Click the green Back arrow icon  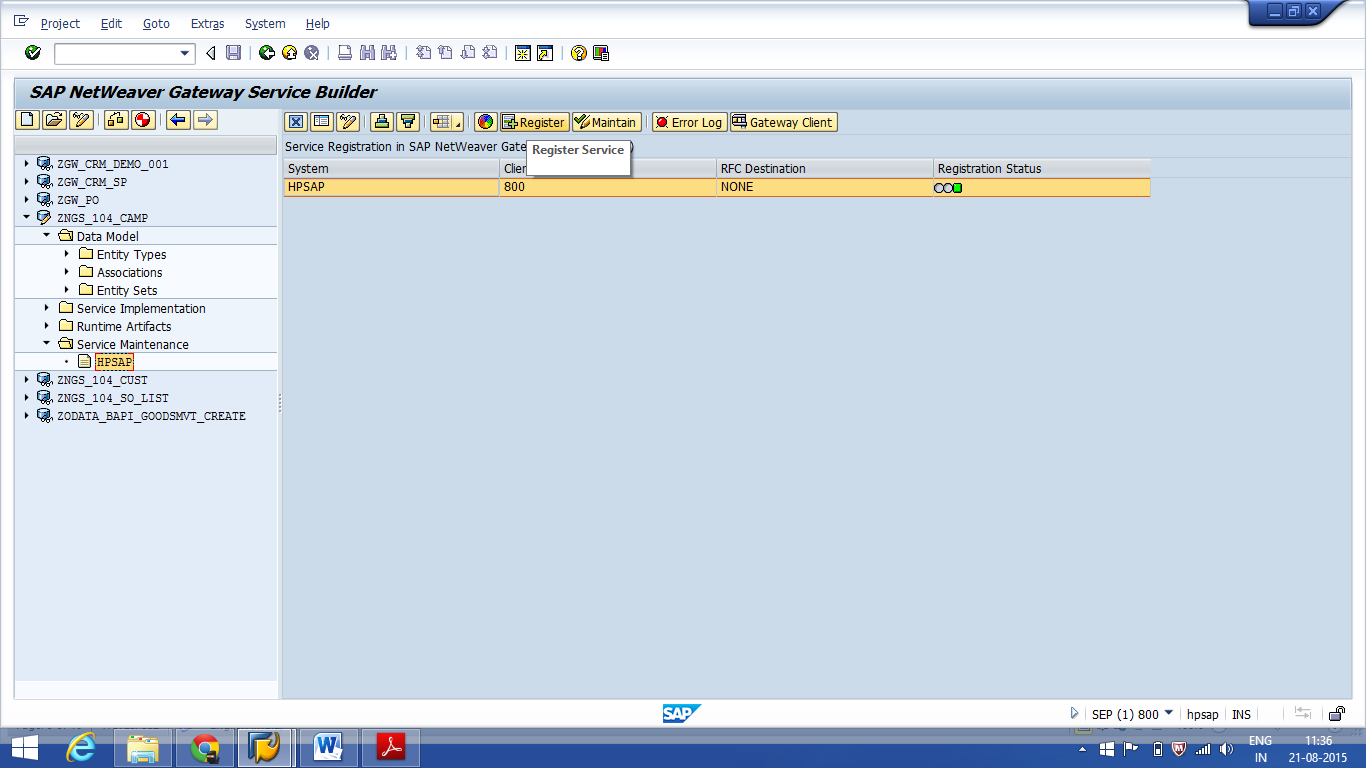click(267, 53)
